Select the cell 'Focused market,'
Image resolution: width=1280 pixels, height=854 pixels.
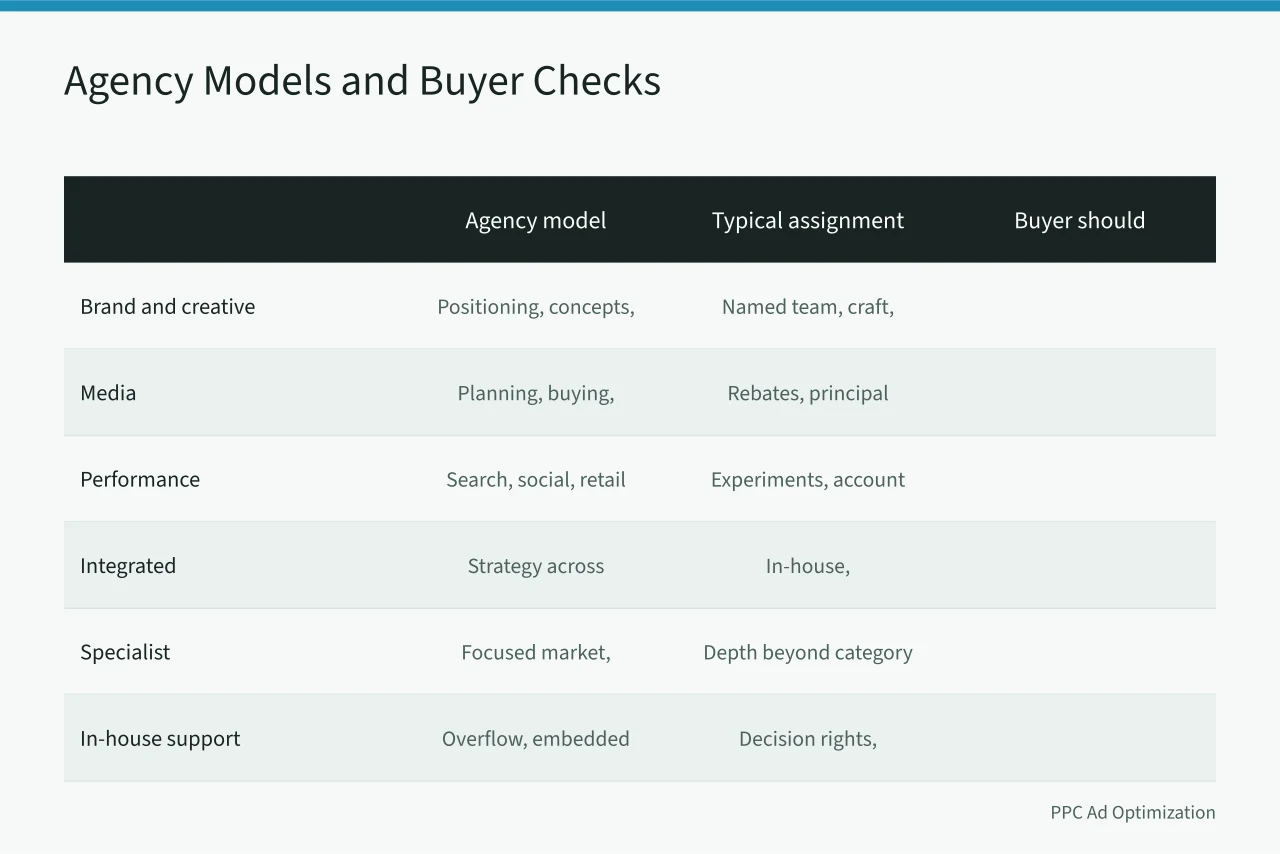point(536,652)
